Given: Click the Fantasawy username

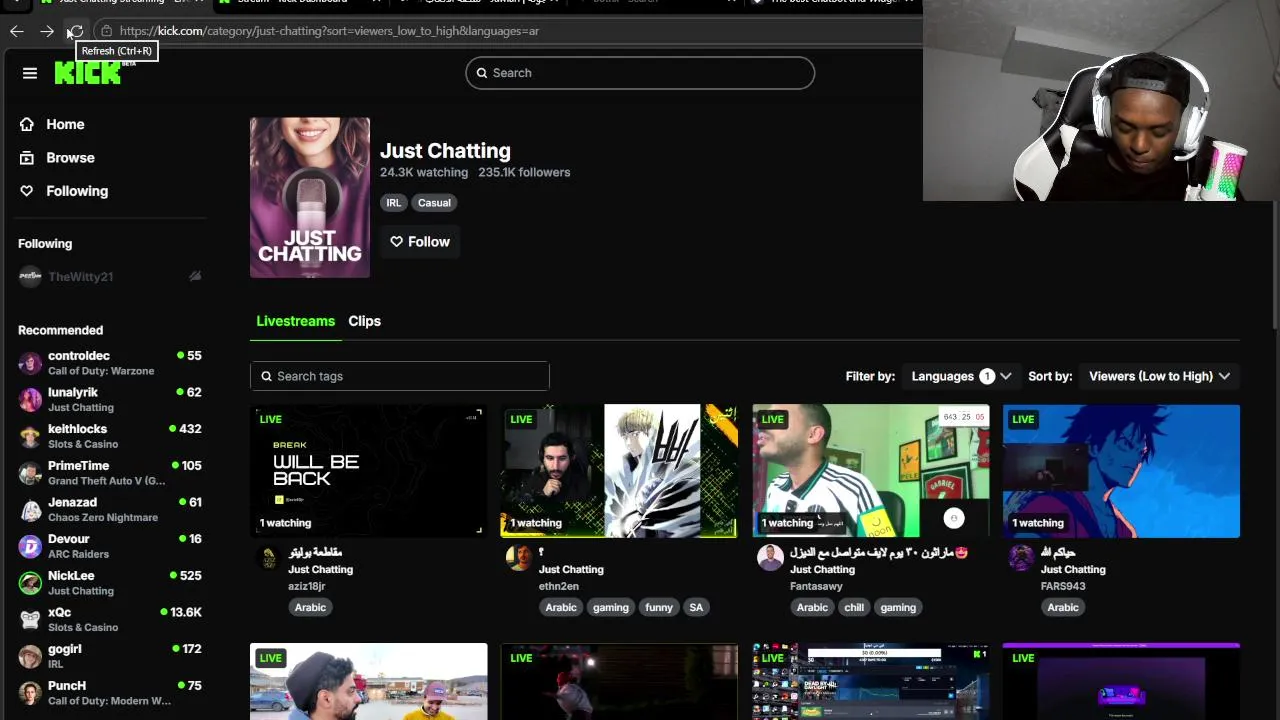Looking at the screenshot, I should [x=816, y=586].
